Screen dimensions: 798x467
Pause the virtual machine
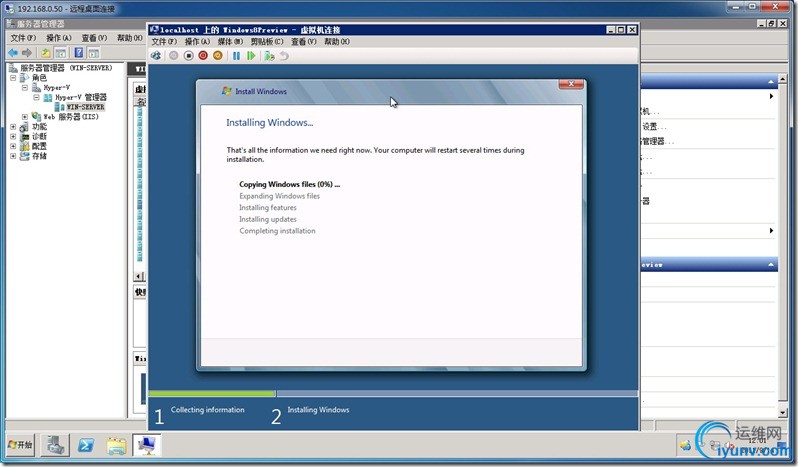tap(236, 55)
